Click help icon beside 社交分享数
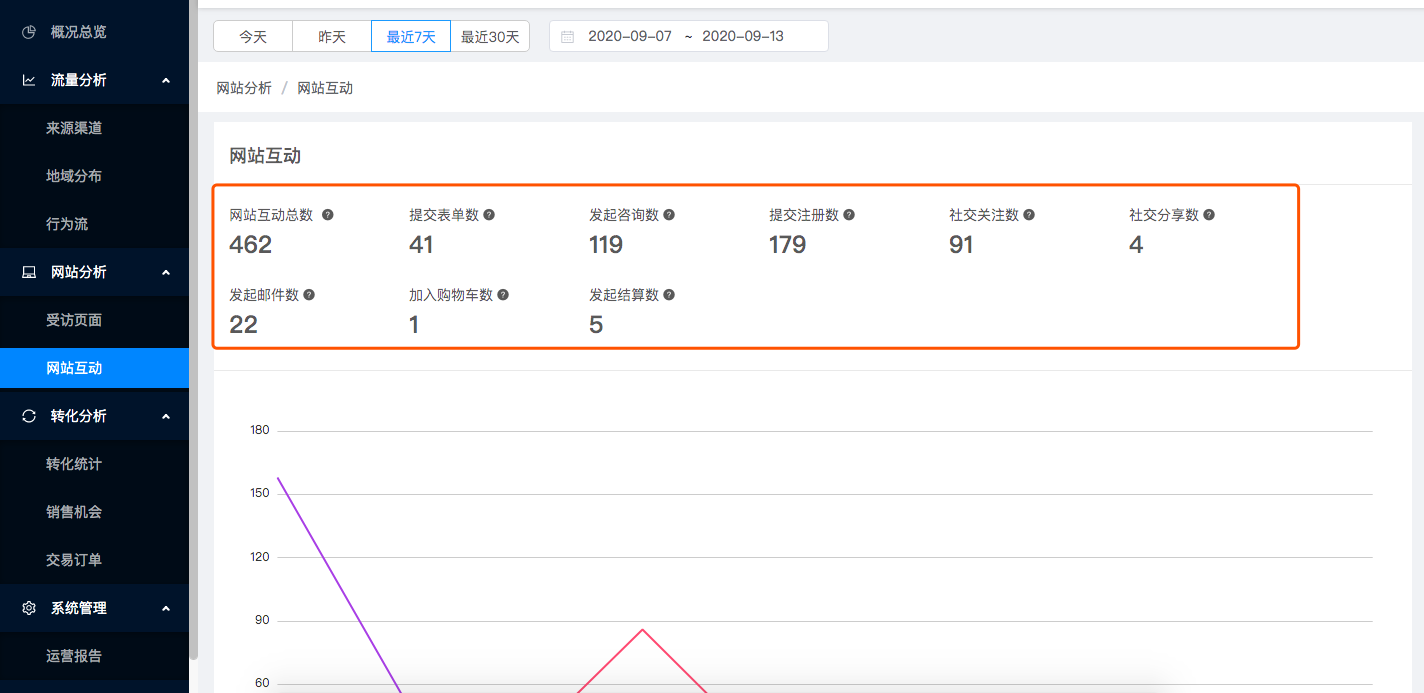Viewport: 1424px width, 693px height. tap(1209, 215)
